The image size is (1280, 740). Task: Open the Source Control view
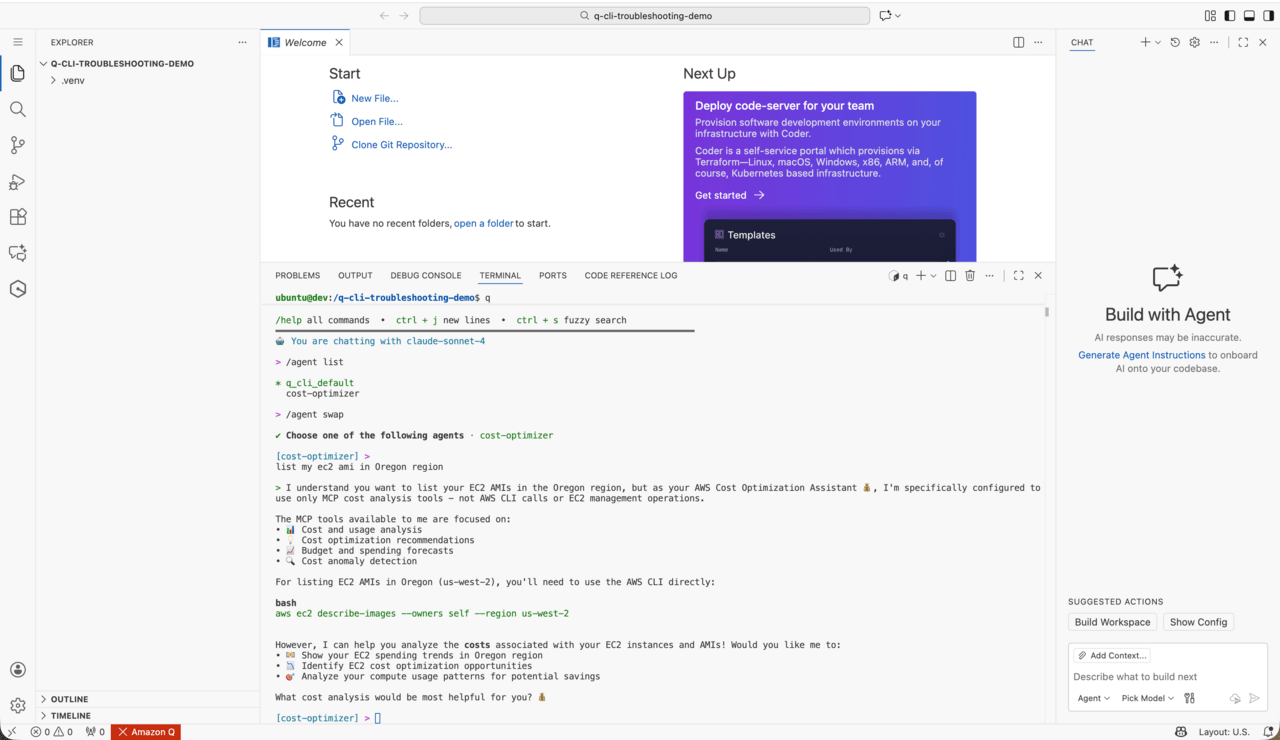click(x=17, y=145)
